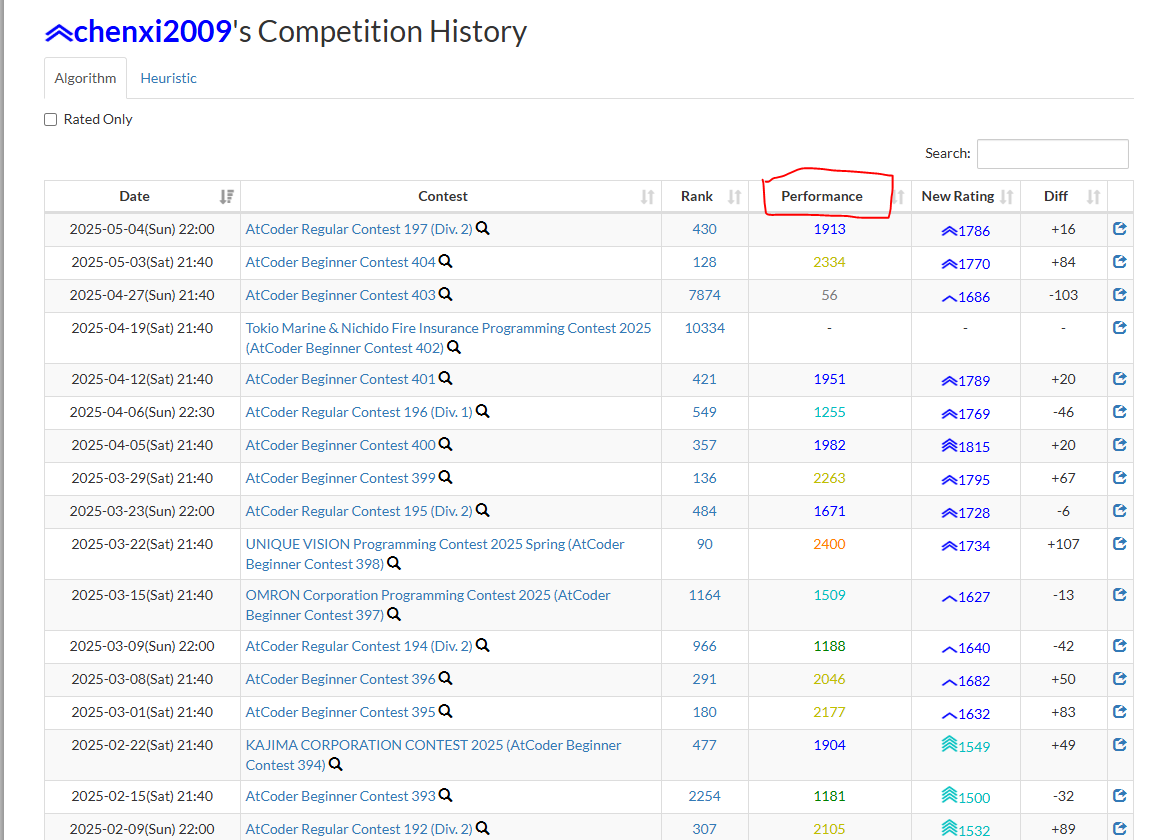Click magnifier beside AtCoder Regular Contest 196
Screen dimensions: 1155x840
482,412
